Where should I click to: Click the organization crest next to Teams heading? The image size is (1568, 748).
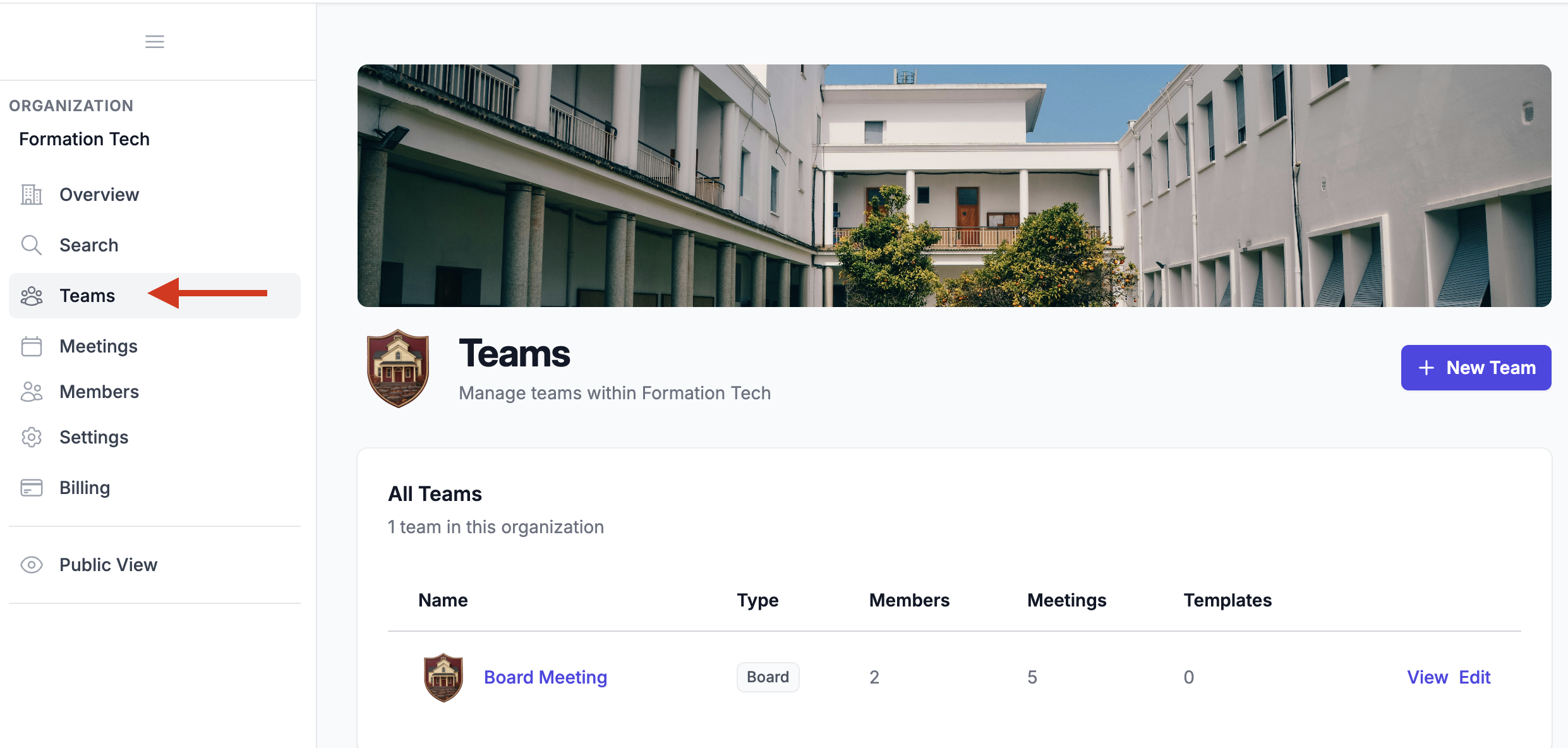coord(398,368)
